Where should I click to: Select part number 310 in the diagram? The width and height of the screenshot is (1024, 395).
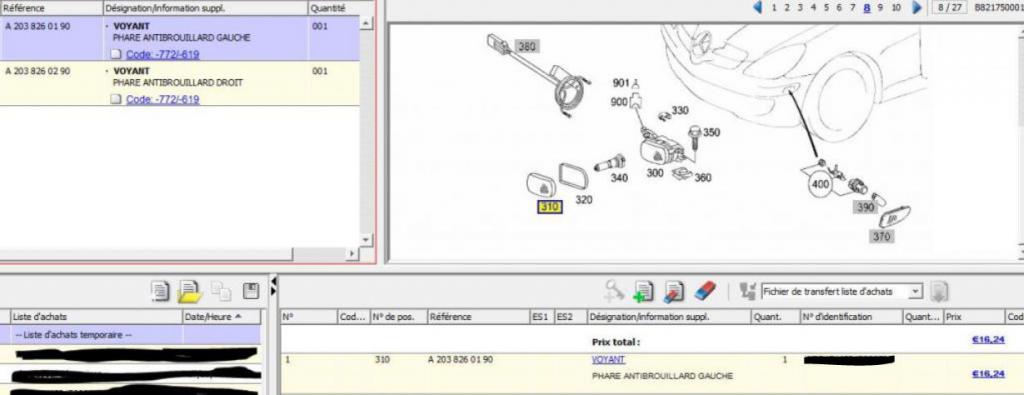[x=549, y=208]
